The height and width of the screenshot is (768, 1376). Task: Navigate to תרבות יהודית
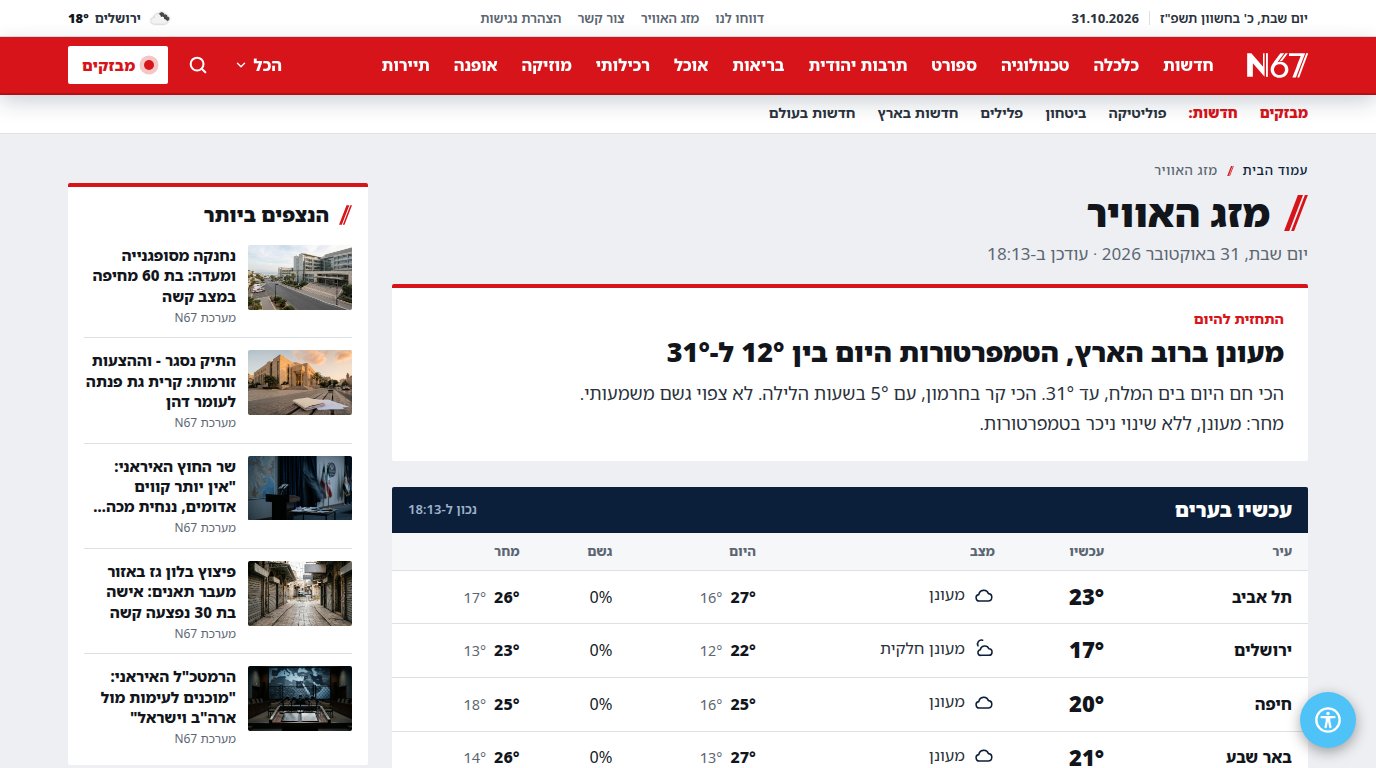(858, 65)
